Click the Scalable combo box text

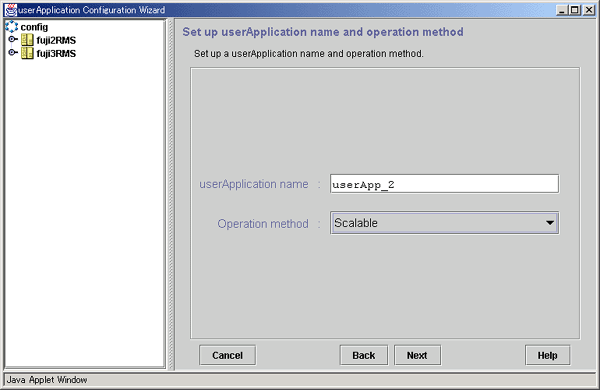pos(356,223)
